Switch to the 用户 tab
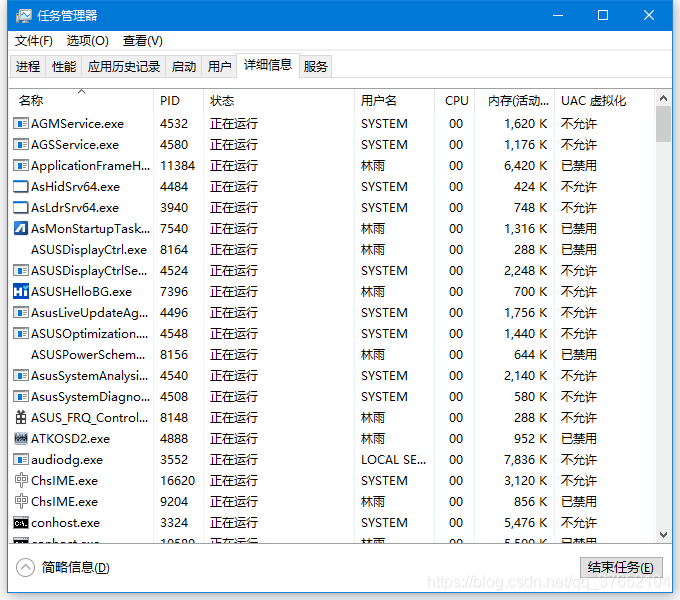680x600 pixels. [219, 67]
